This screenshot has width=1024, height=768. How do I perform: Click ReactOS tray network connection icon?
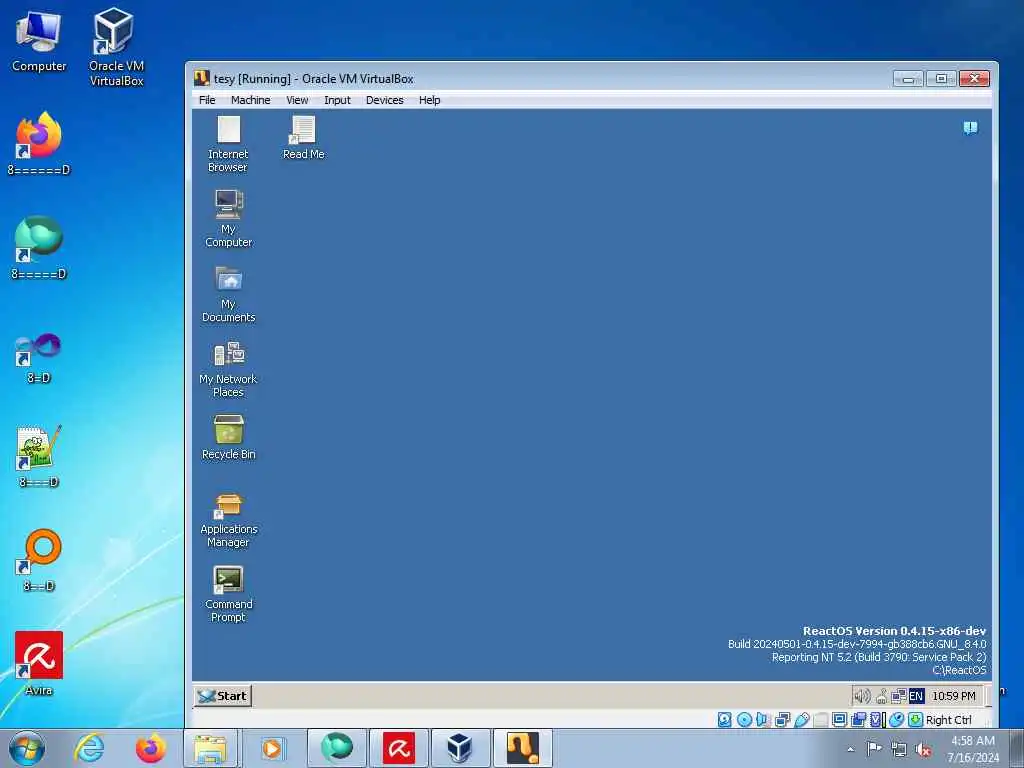click(x=899, y=697)
